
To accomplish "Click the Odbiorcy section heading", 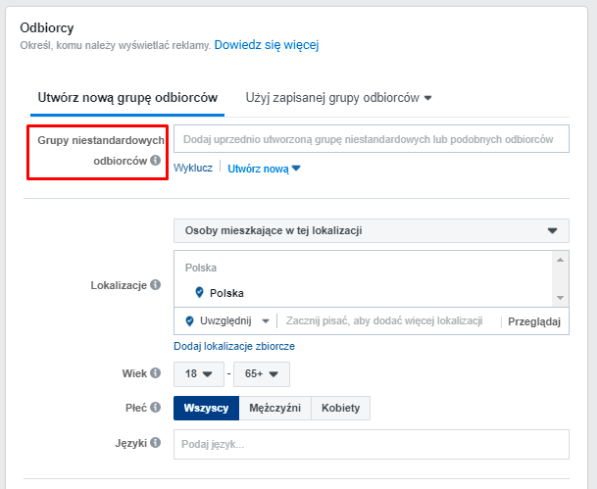I will pos(47,28).
